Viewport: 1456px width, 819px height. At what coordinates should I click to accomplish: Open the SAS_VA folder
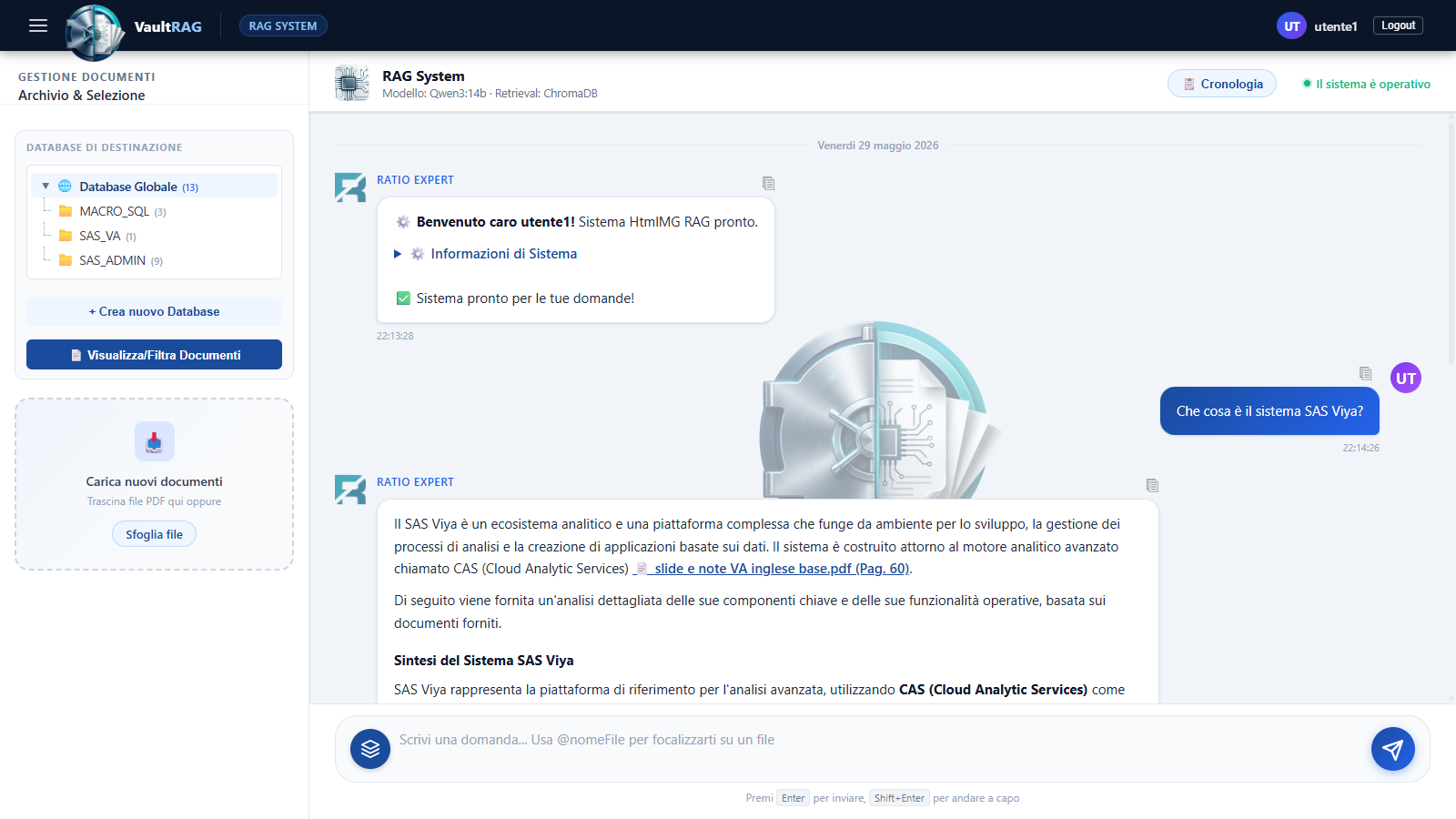(99, 236)
